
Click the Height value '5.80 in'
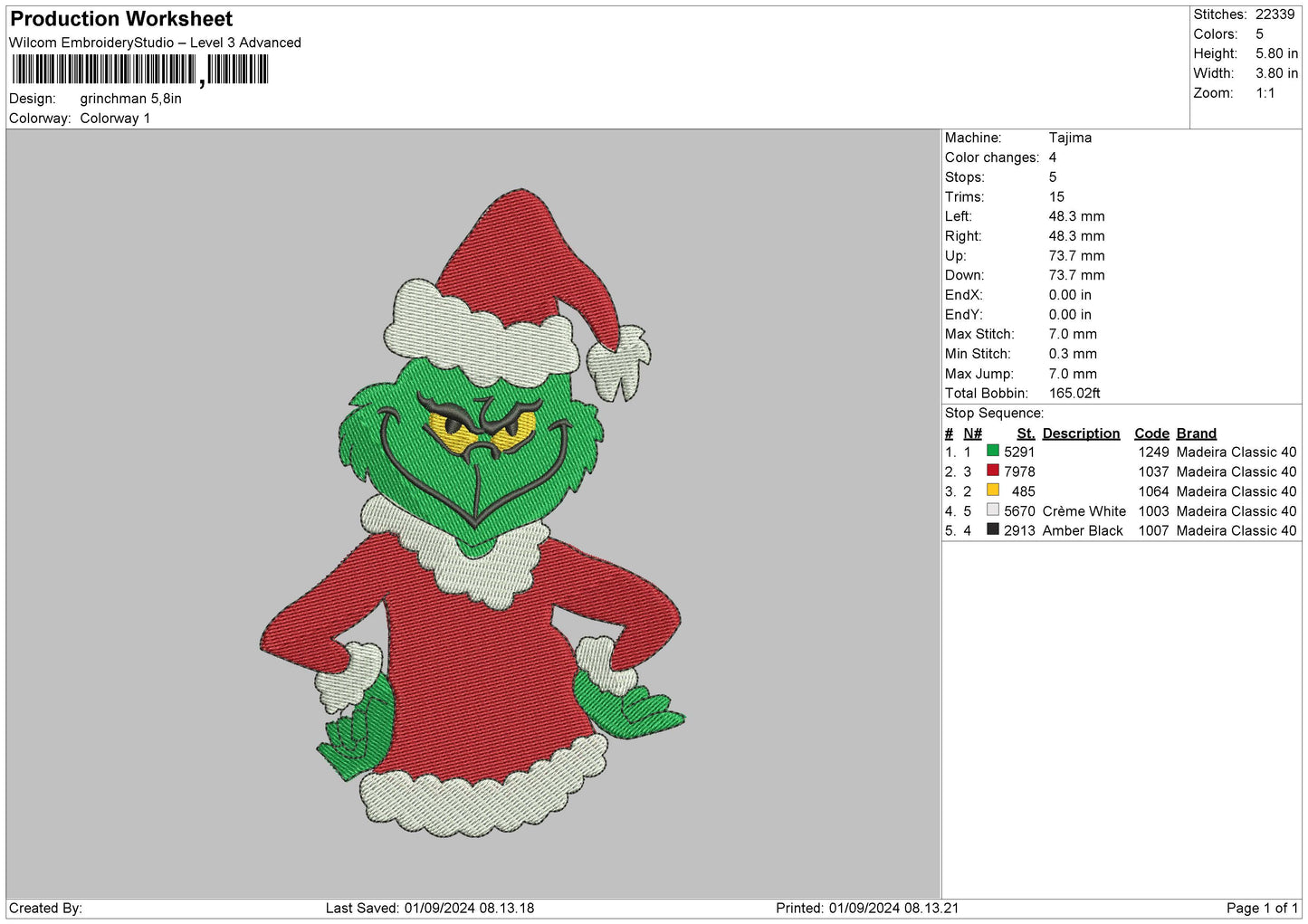tap(1276, 53)
